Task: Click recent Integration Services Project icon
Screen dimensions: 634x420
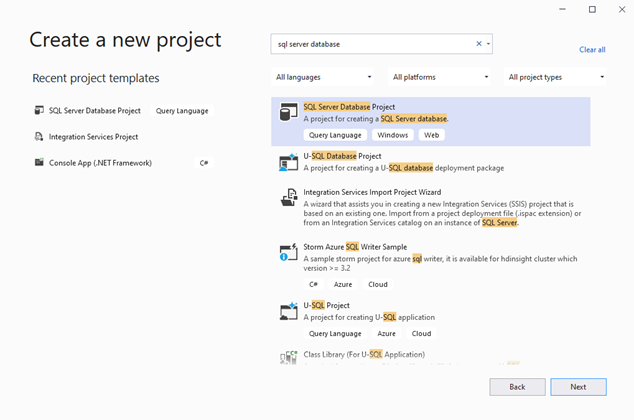Action: [x=39, y=137]
